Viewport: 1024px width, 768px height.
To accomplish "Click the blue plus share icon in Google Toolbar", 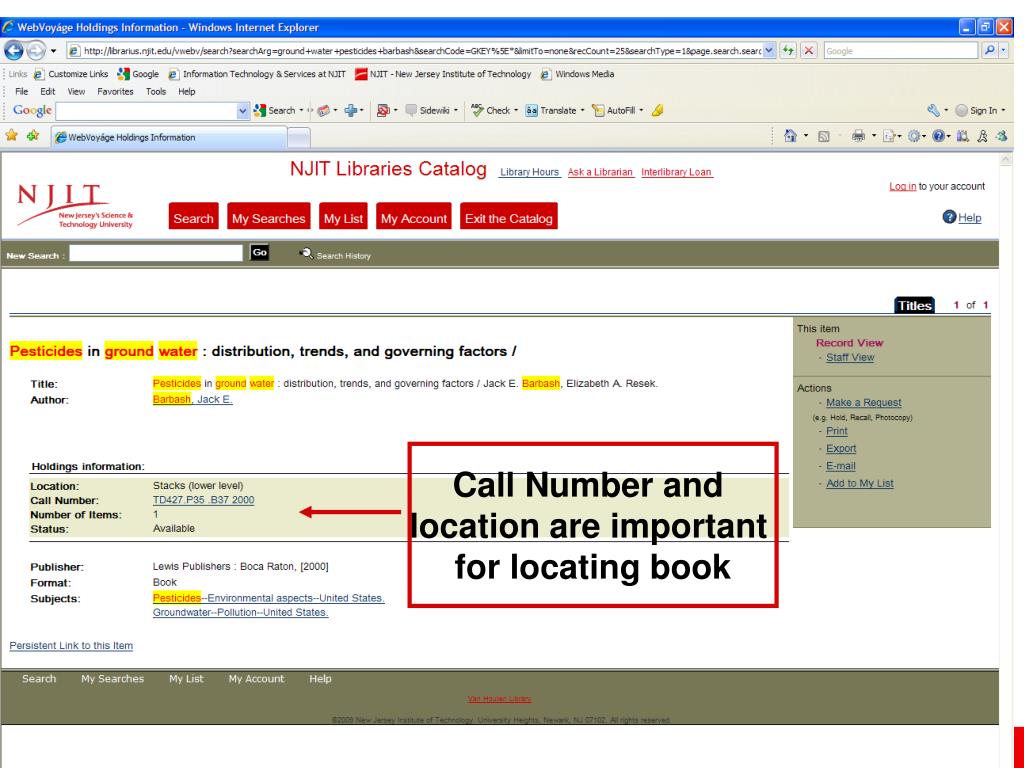I will [351, 110].
